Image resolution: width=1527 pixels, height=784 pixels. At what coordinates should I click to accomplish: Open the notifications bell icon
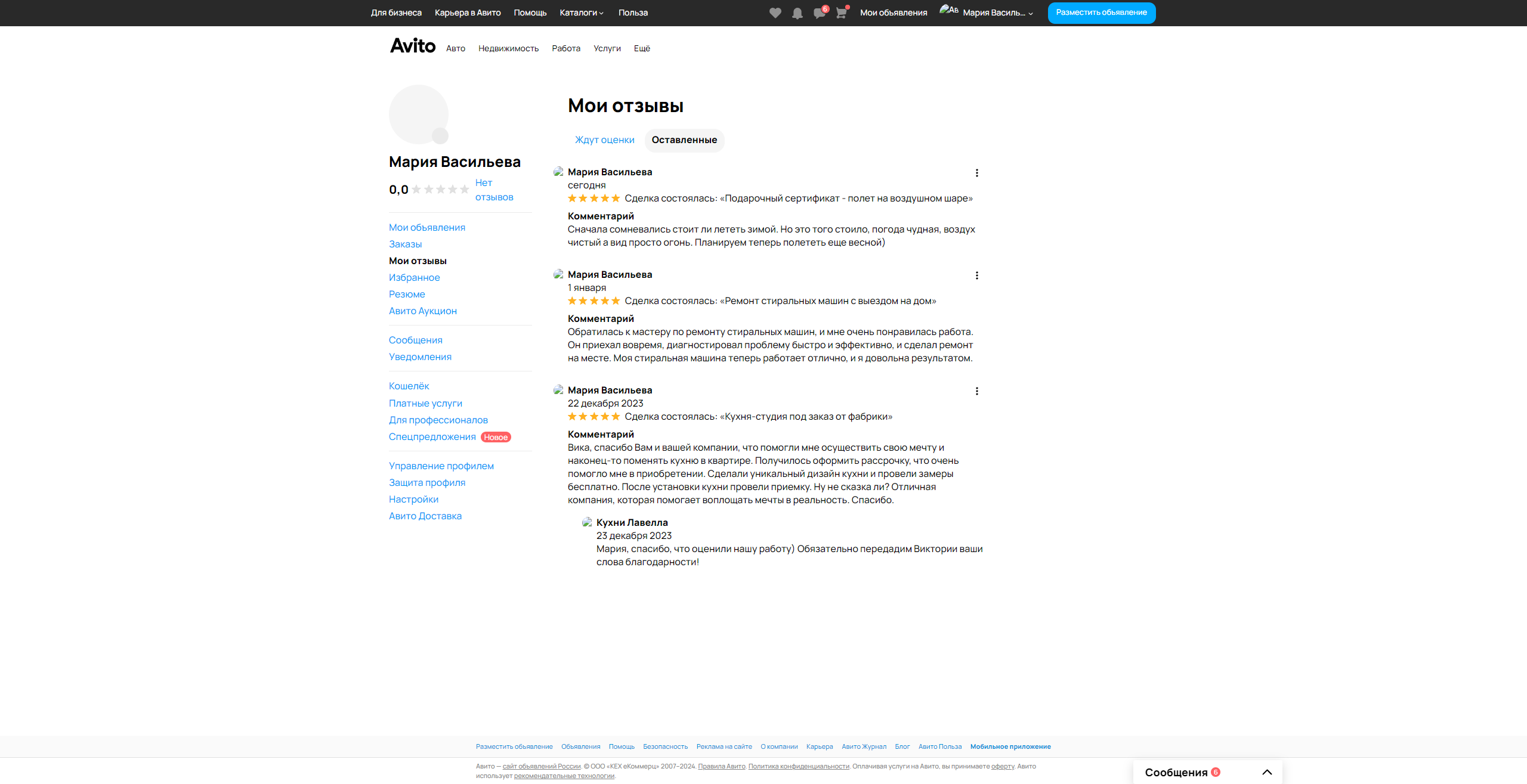[x=797, y=13]
